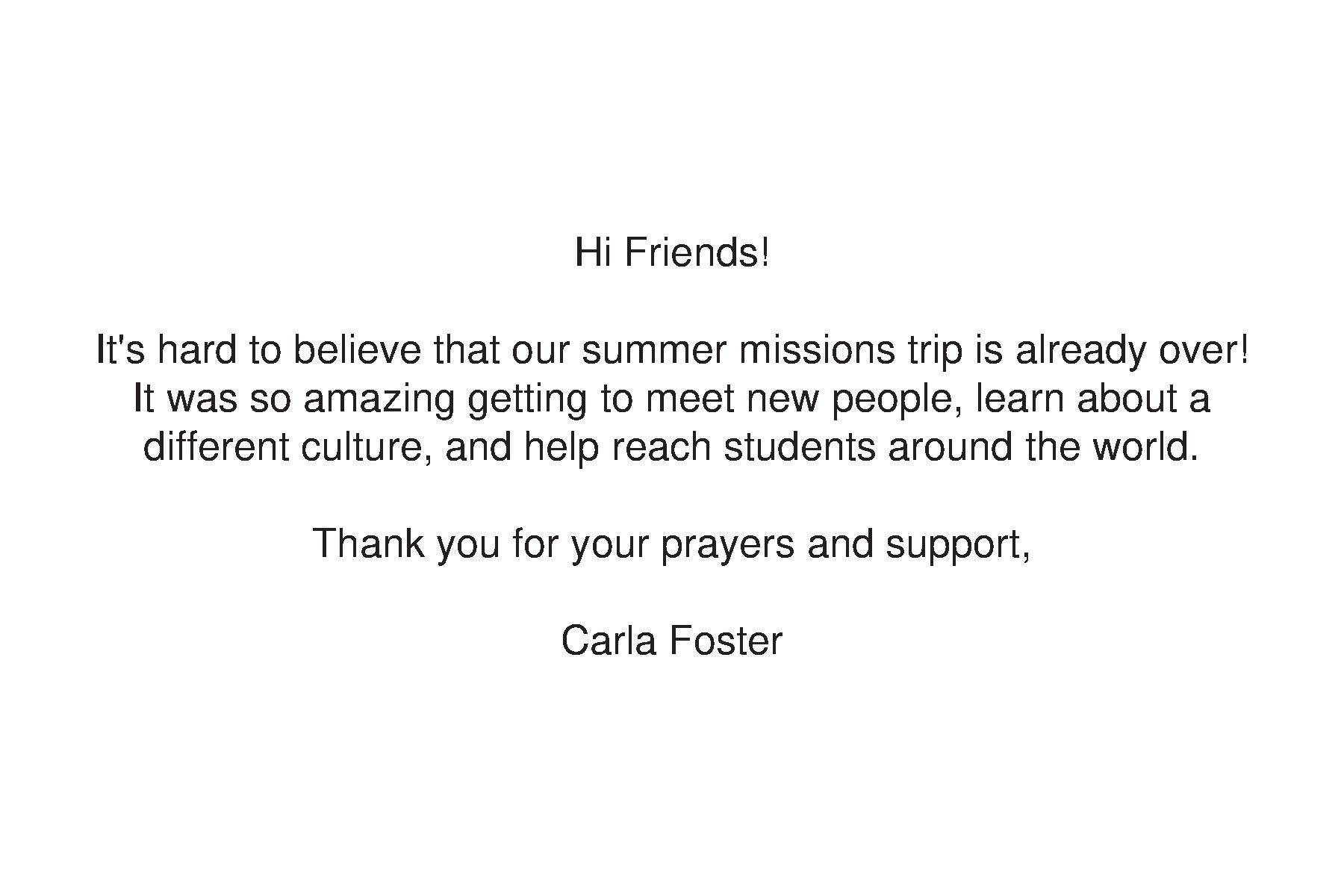
Task: Click the word 'prayers' in the closing
Action: [x=727, y=545]
